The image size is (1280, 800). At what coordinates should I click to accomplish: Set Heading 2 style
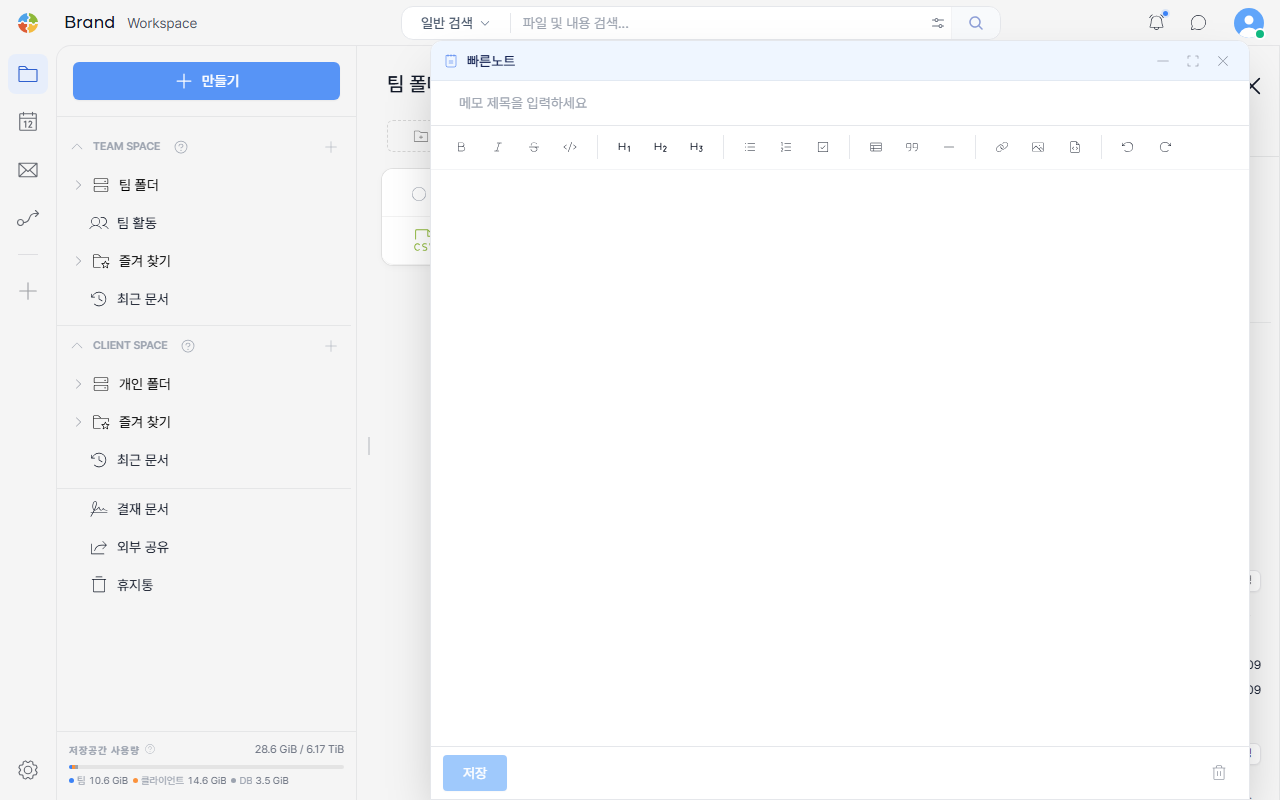pyautogui.click(x=660, y=147)
